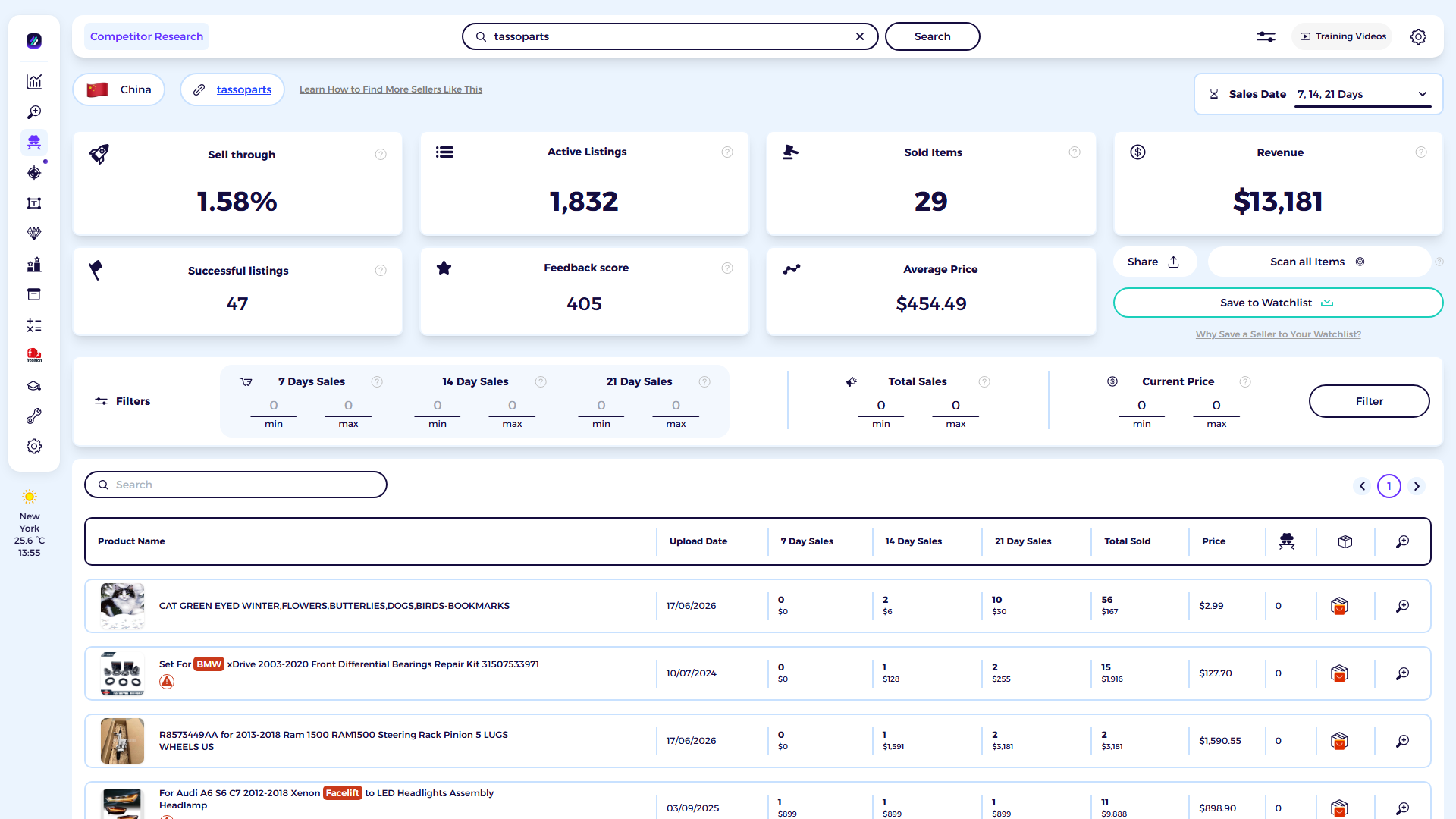Focus the tassoparts search field
The width and height of the screenshot is (1456, 819).
click(670, 36)
